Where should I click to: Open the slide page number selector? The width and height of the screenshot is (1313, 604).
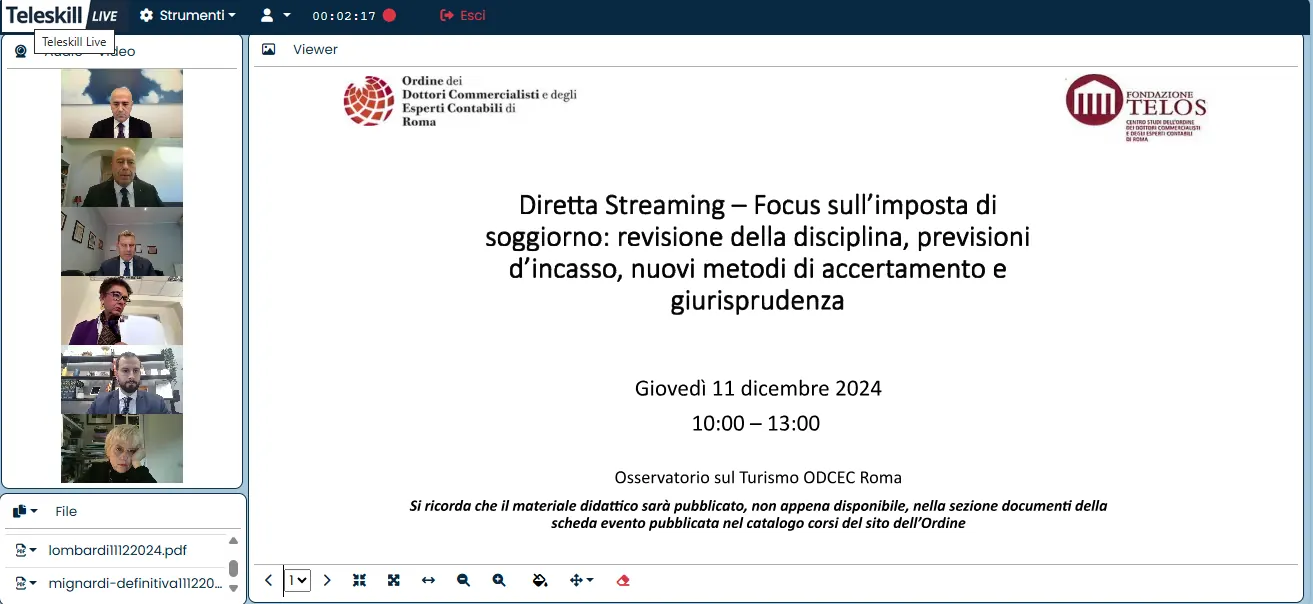(298, 580)
